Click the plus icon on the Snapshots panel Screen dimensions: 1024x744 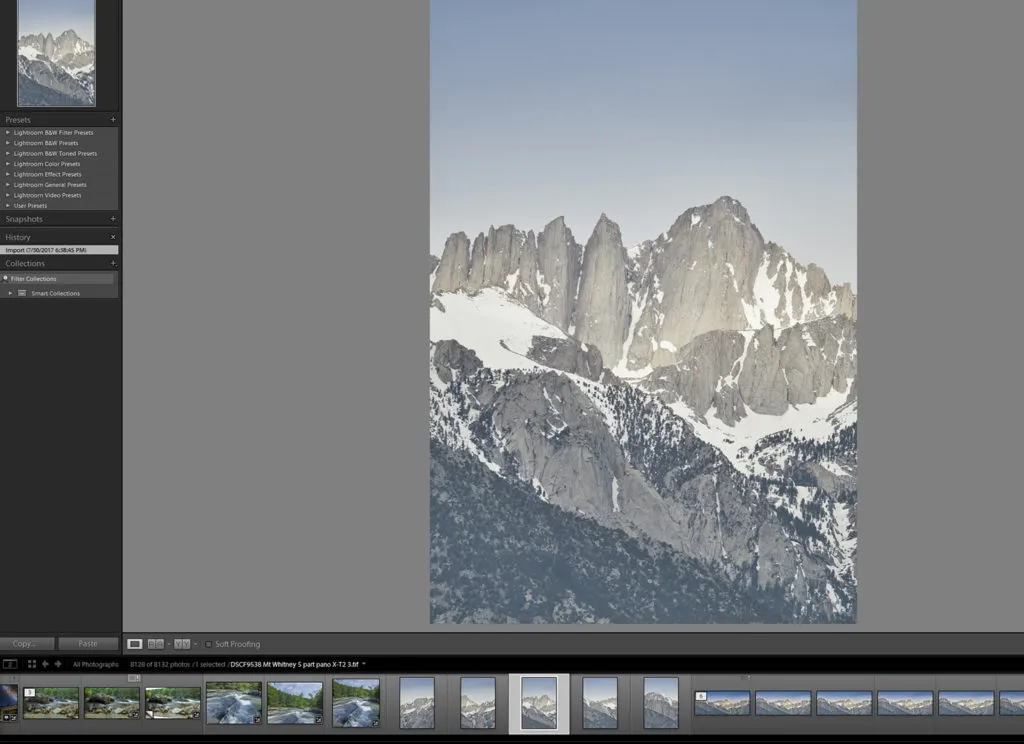112,218
